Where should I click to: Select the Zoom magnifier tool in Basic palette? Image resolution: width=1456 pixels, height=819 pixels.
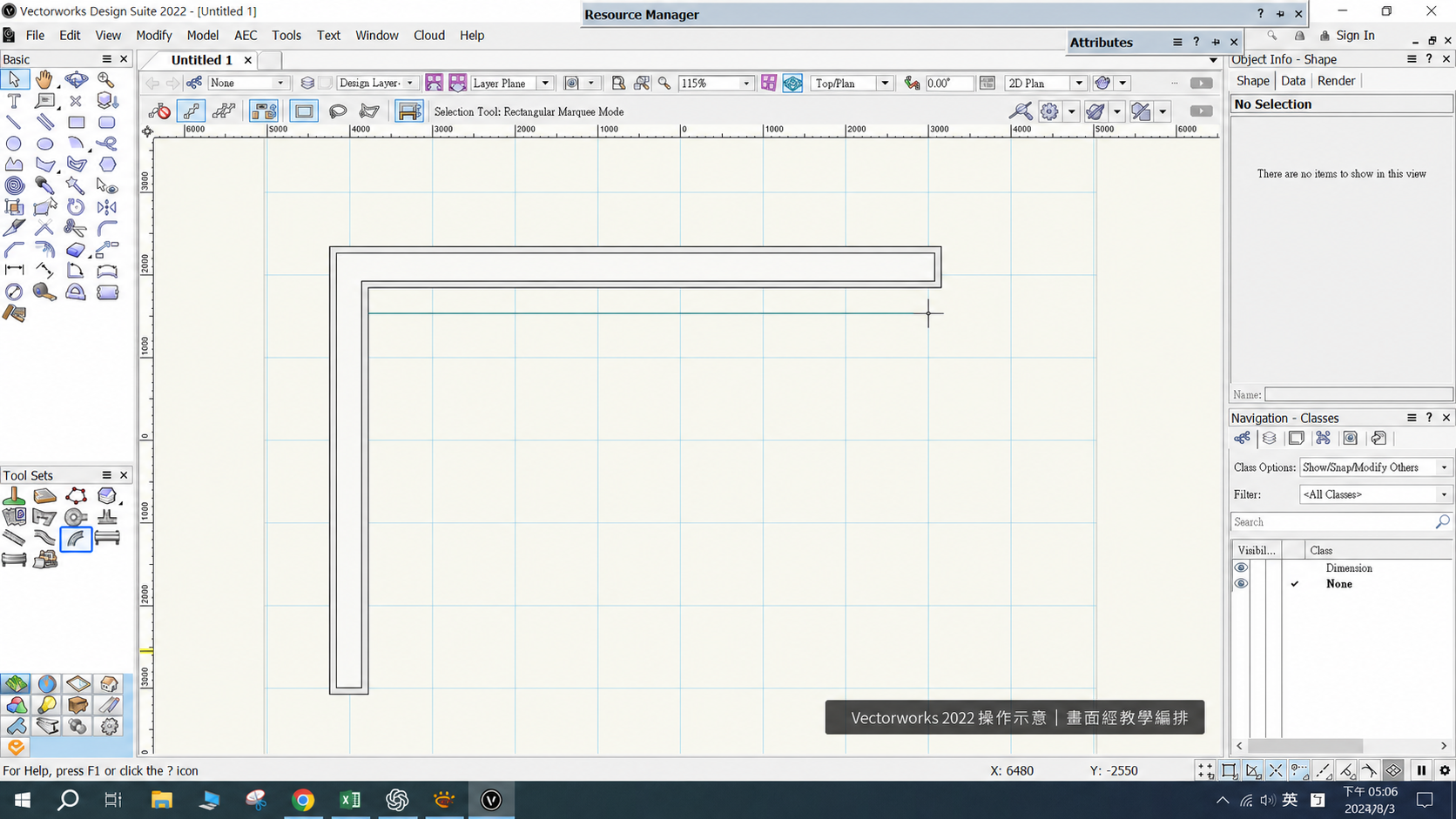[106, 80]
